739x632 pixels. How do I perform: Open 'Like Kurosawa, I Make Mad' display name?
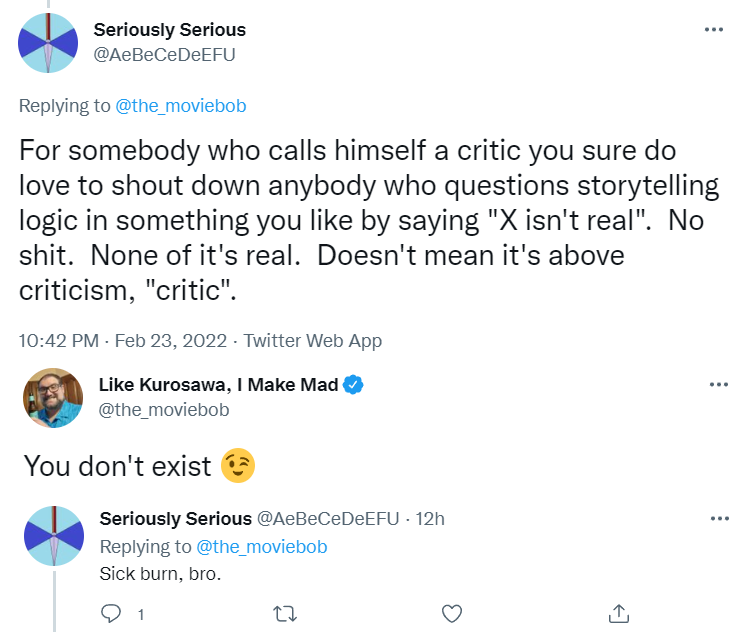[218, 385]
